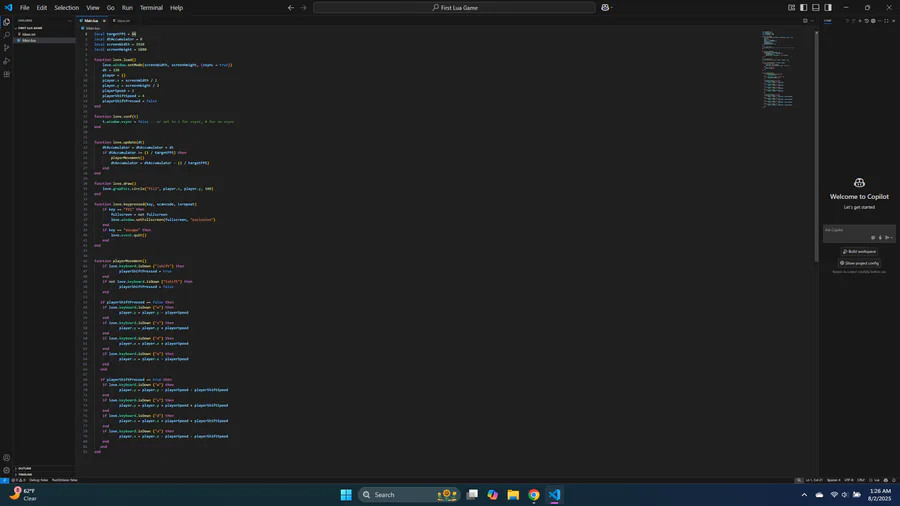This screenshot has height=506, width=900.
Task: Send the Copilot chat message
Action: (x=887, y=238)
